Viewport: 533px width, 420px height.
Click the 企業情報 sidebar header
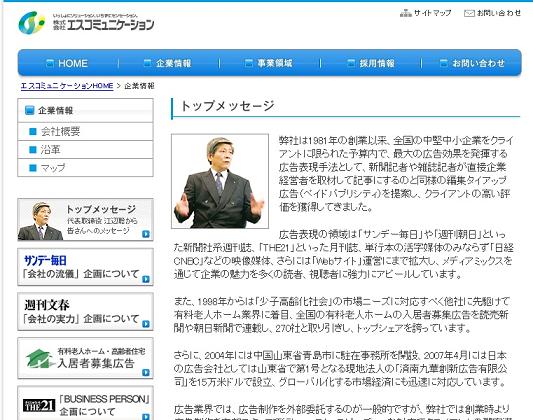point(85,110)
